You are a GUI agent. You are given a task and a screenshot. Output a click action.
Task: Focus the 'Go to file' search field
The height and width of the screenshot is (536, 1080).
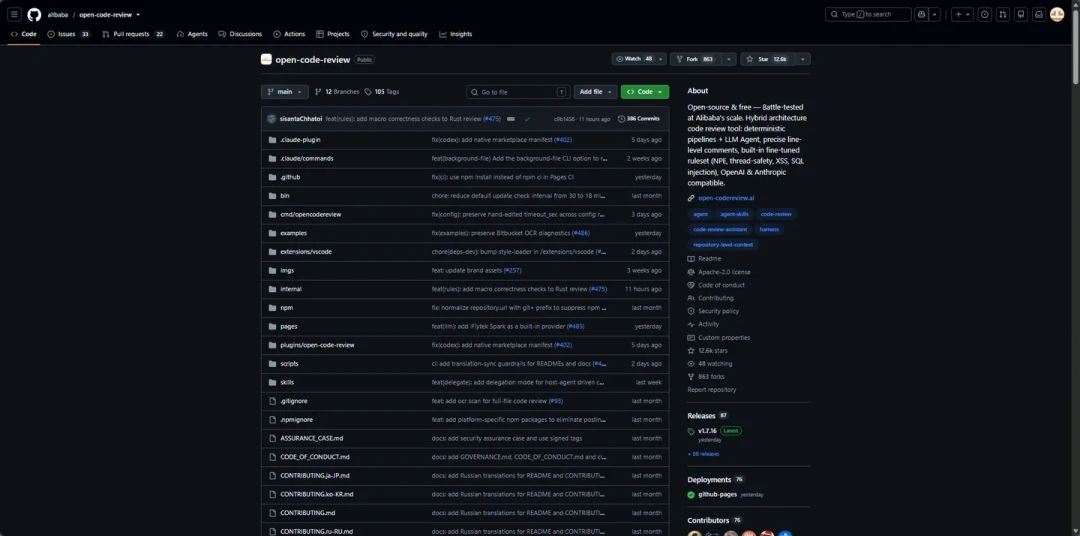click(519, 92)
